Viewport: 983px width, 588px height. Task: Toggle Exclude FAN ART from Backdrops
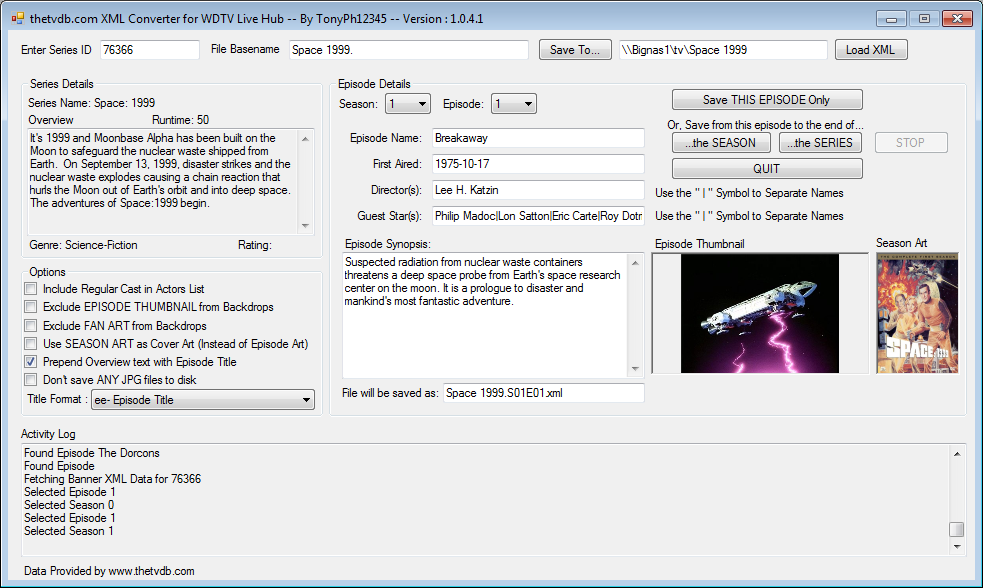tap(31, 326)
